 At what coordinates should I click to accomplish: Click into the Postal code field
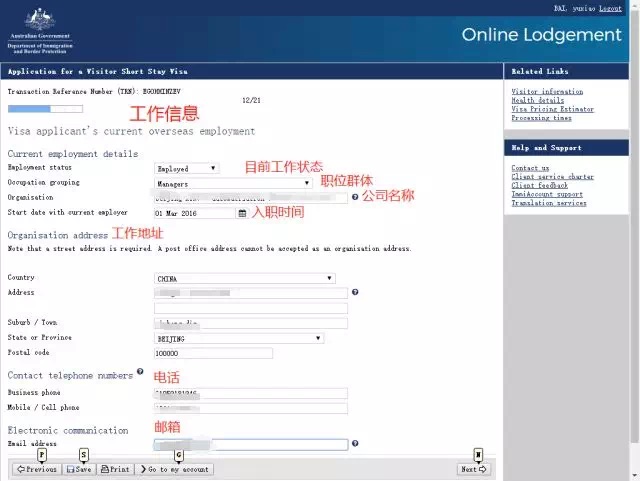(x=213, y=353)
